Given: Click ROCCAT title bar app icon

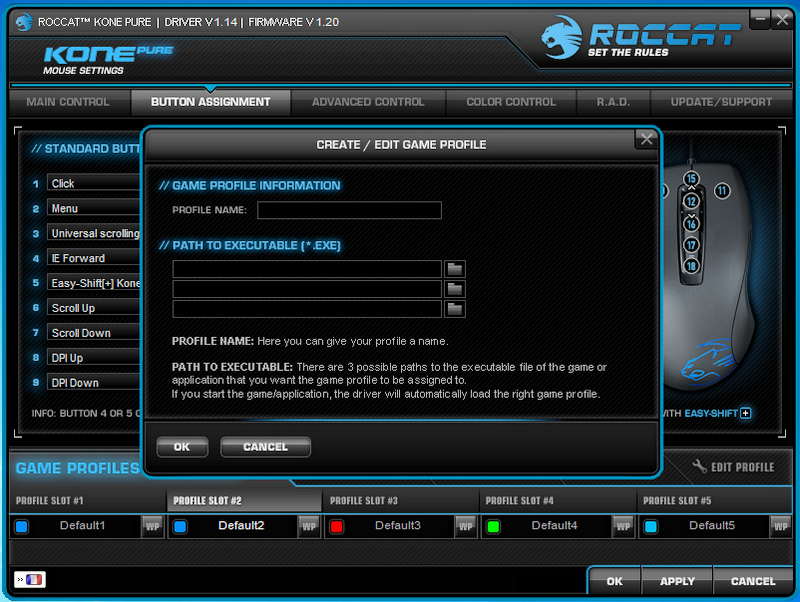Looking at the screenshot, I should point(23,22).
